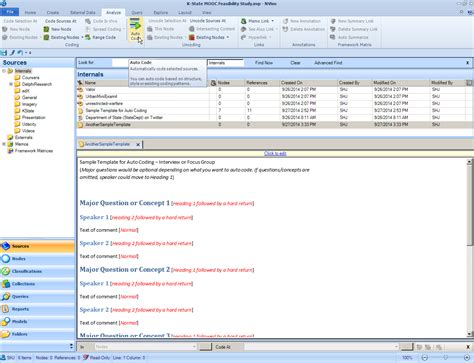Open the Classifications navigation pane

coord(37,271)
